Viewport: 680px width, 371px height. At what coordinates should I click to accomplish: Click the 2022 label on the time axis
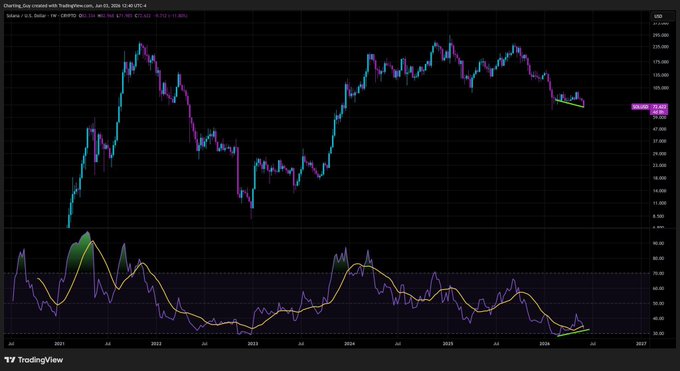pyautogui.click(x=156, y=343)
